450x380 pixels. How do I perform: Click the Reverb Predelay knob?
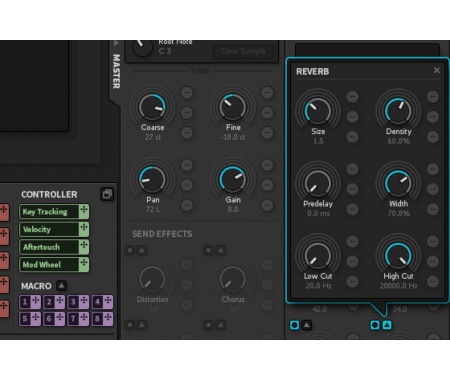pos(318,183)
